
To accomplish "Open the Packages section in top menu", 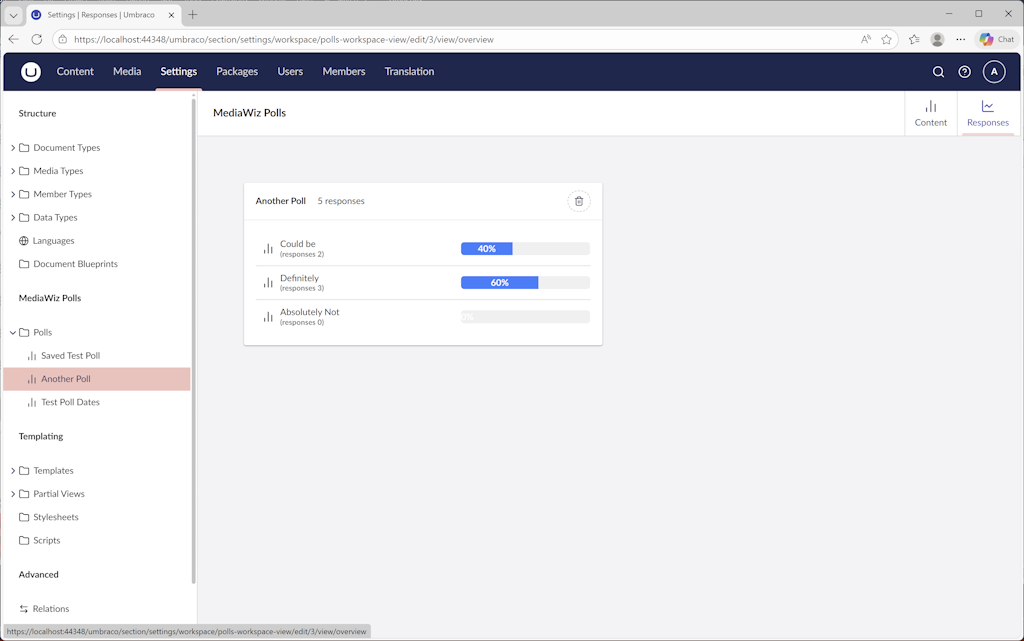I will (237, 72).
